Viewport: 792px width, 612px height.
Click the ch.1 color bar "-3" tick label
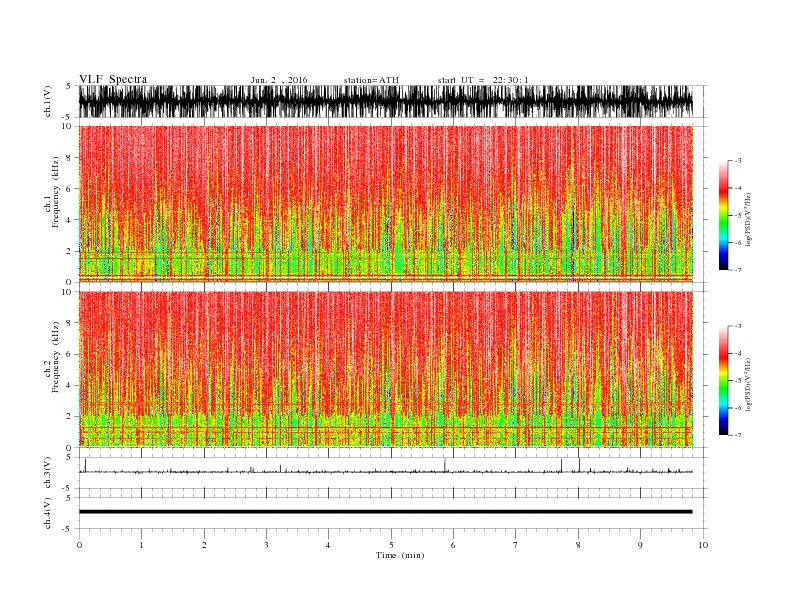[x=738, y=161]
